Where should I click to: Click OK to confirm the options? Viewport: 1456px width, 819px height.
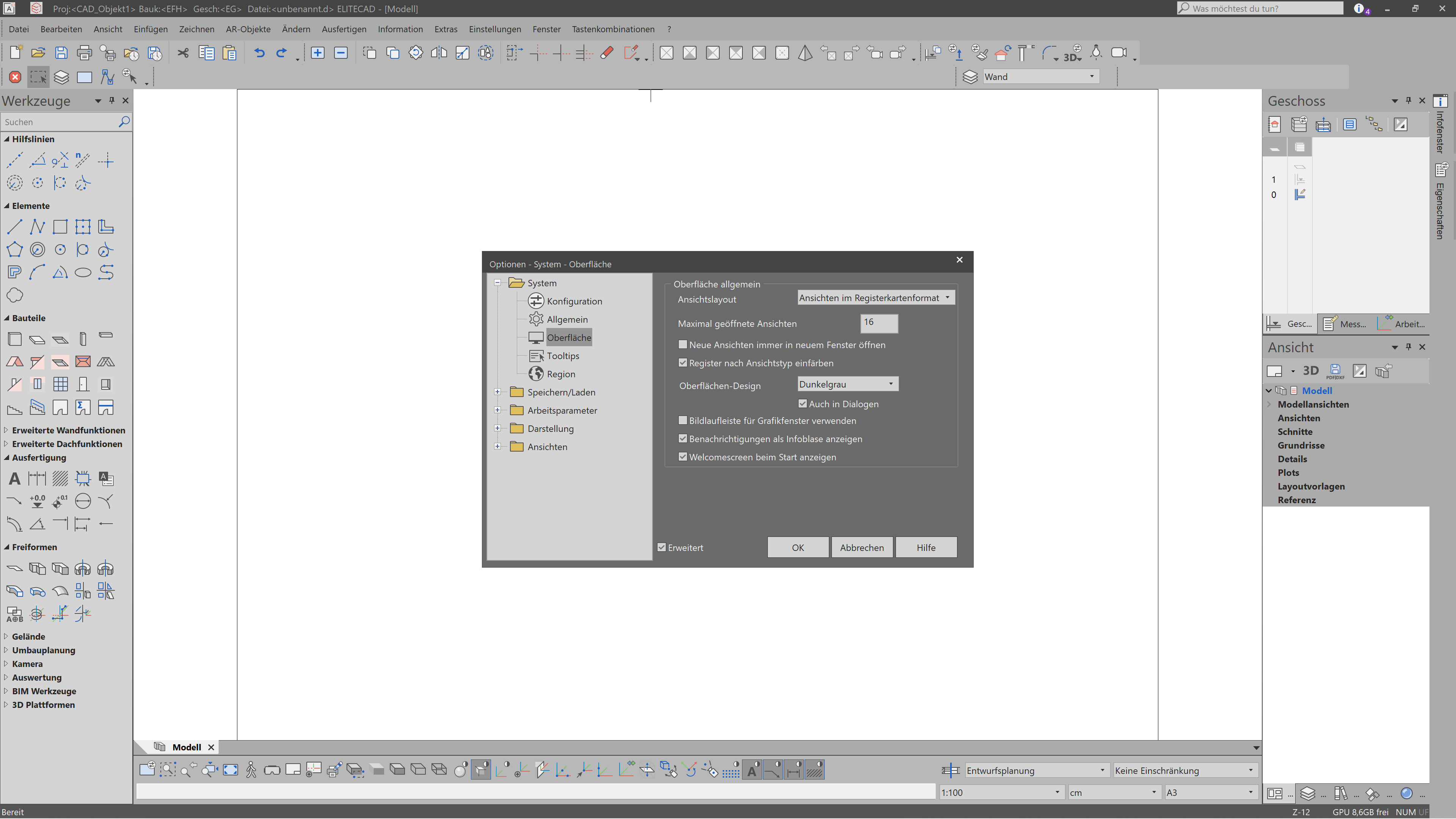tap(797, 547)
